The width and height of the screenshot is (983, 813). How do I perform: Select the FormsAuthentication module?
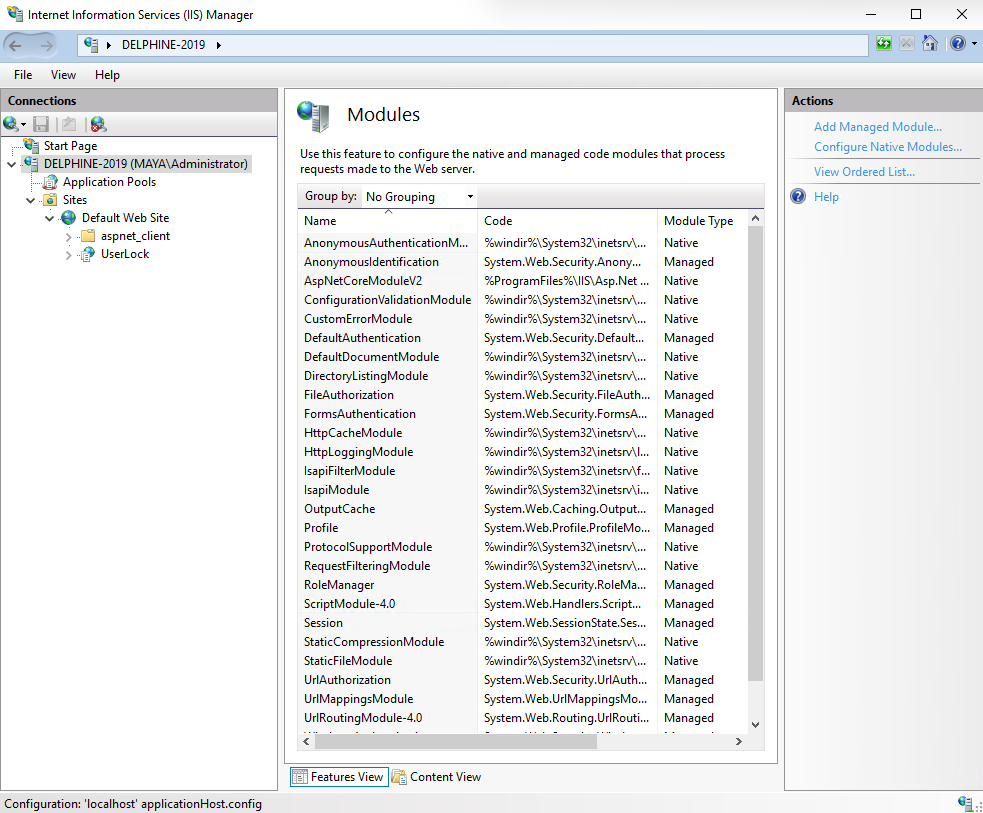pyautogui.click(x=523, y=414)
